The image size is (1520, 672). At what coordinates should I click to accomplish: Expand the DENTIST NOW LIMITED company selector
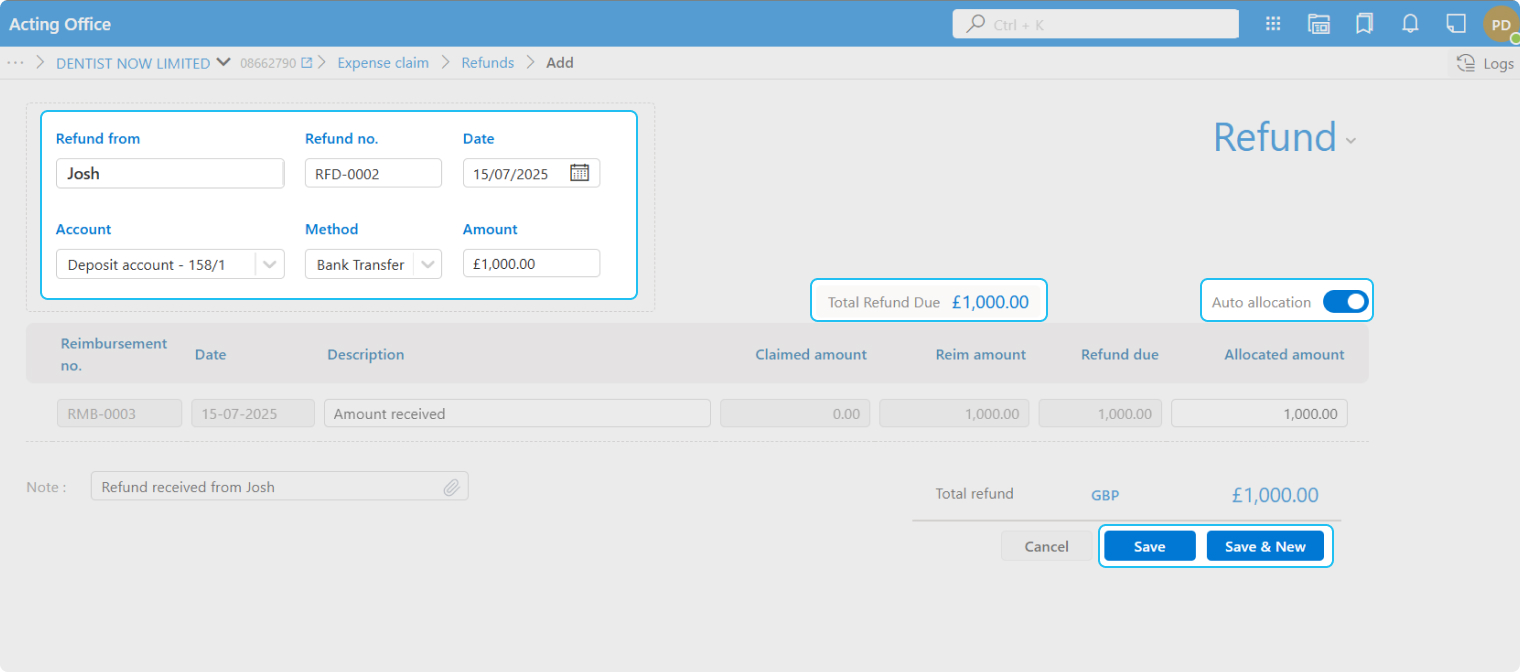[223, 63]
